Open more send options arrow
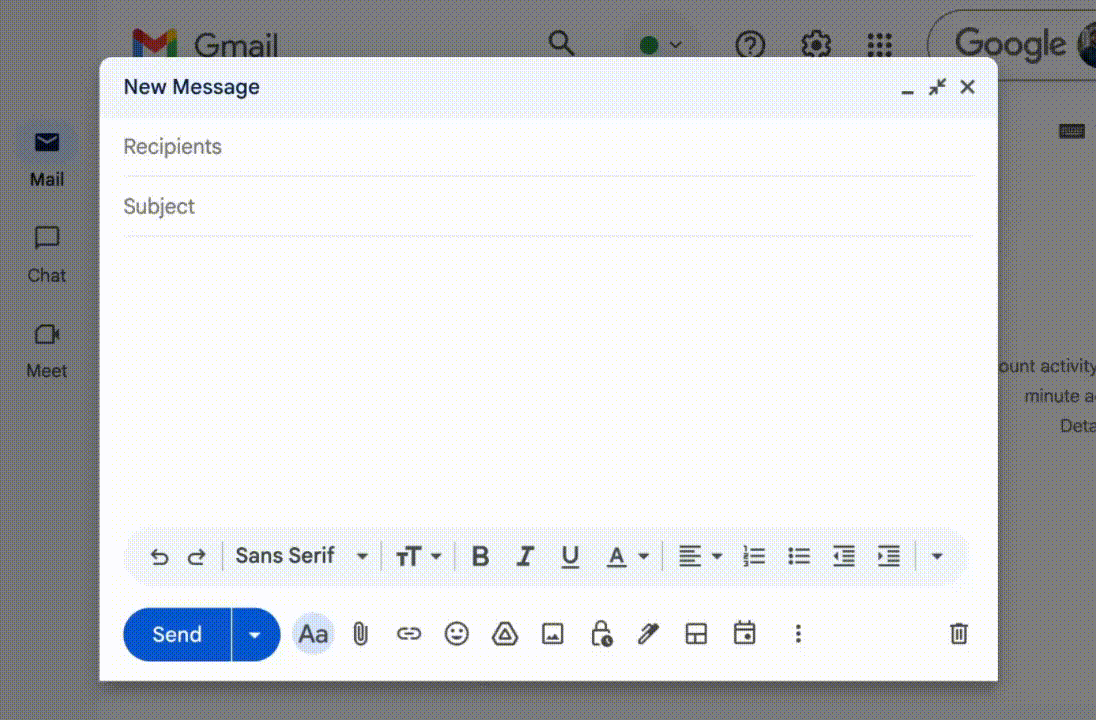 point(255,635)
